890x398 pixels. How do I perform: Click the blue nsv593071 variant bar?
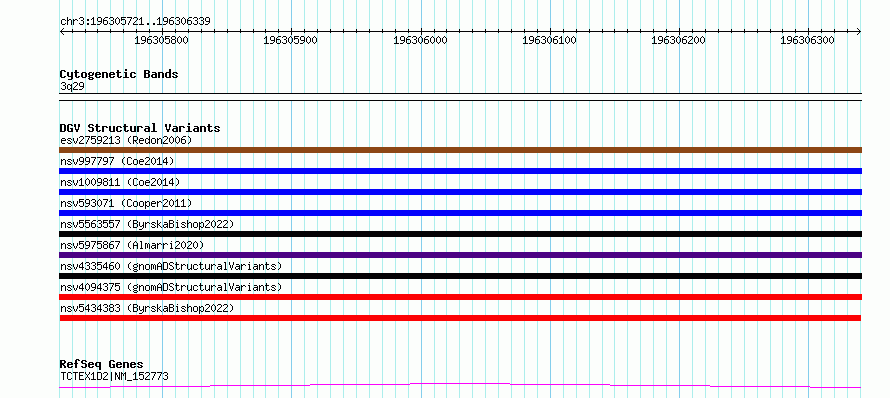click(x=460, y=213)
